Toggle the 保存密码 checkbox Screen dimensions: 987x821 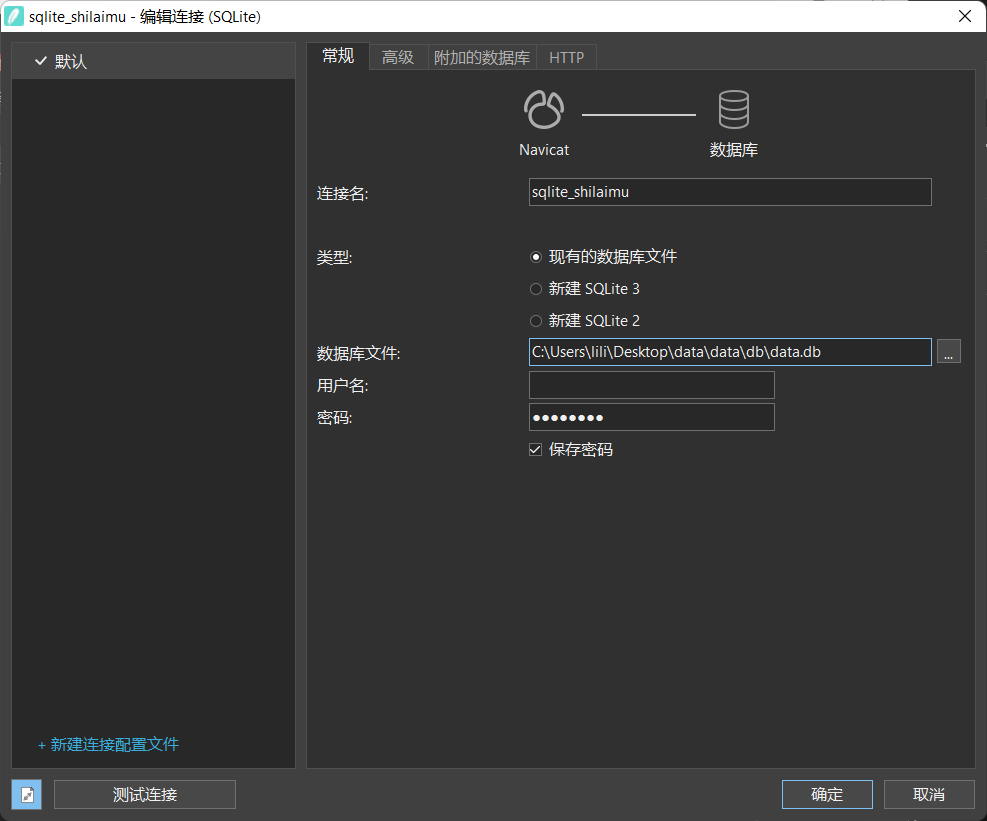536,450
